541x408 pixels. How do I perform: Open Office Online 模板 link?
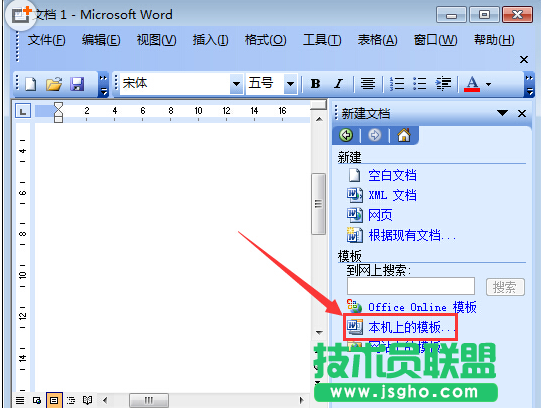422,307
